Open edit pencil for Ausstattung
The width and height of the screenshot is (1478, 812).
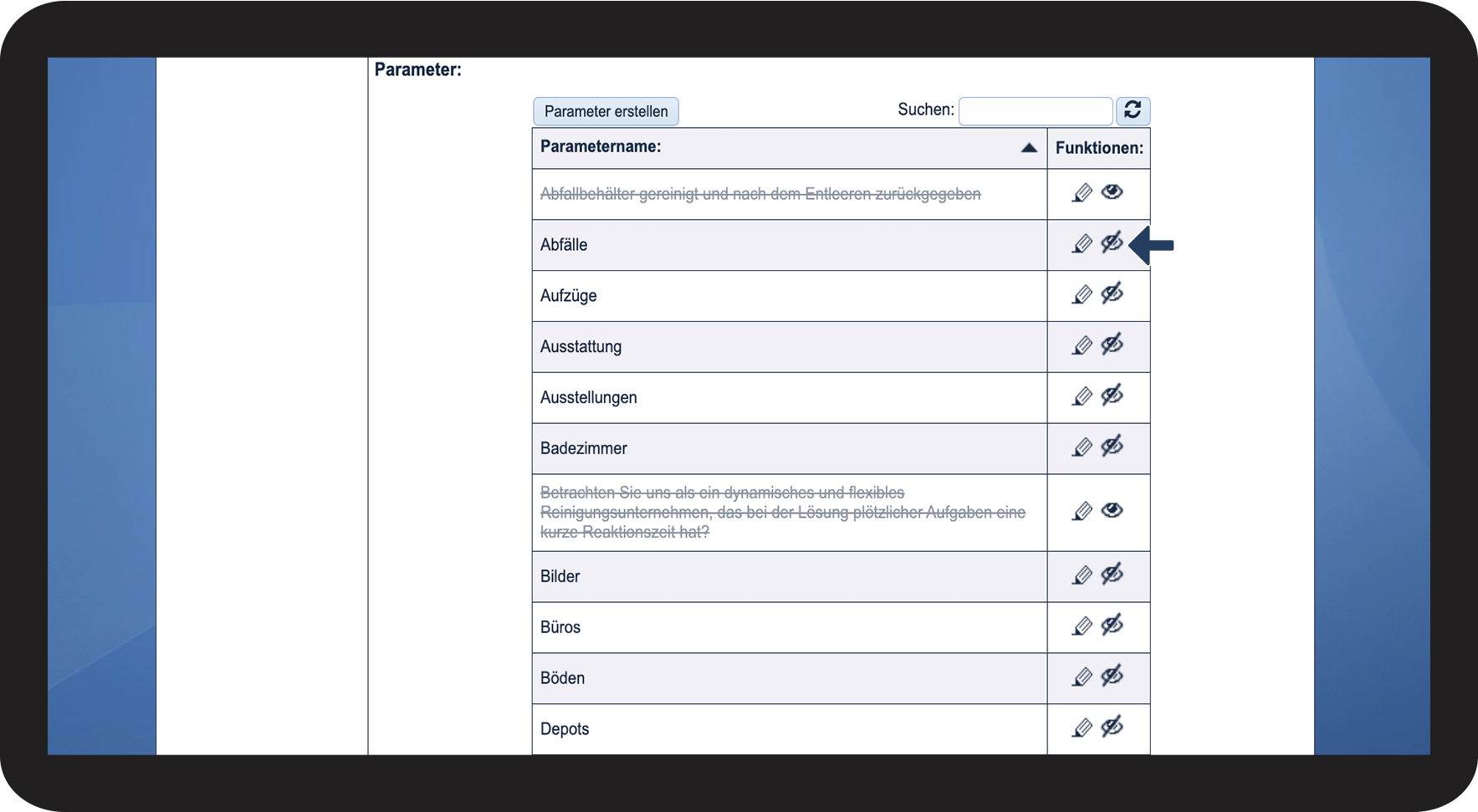point(1082,346)
